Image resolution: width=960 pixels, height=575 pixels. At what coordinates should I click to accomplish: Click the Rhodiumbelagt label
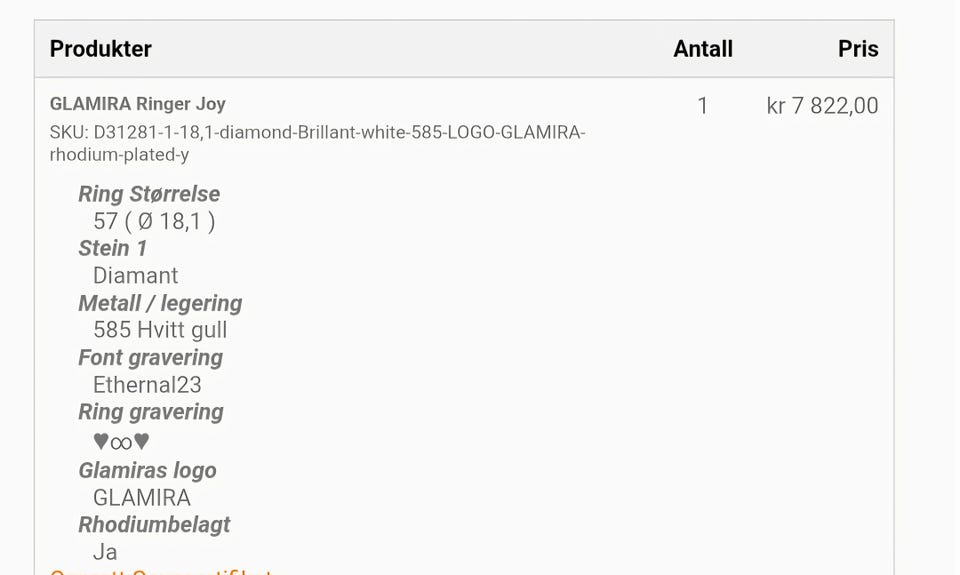pyautogui.click(x=154, y=525)
